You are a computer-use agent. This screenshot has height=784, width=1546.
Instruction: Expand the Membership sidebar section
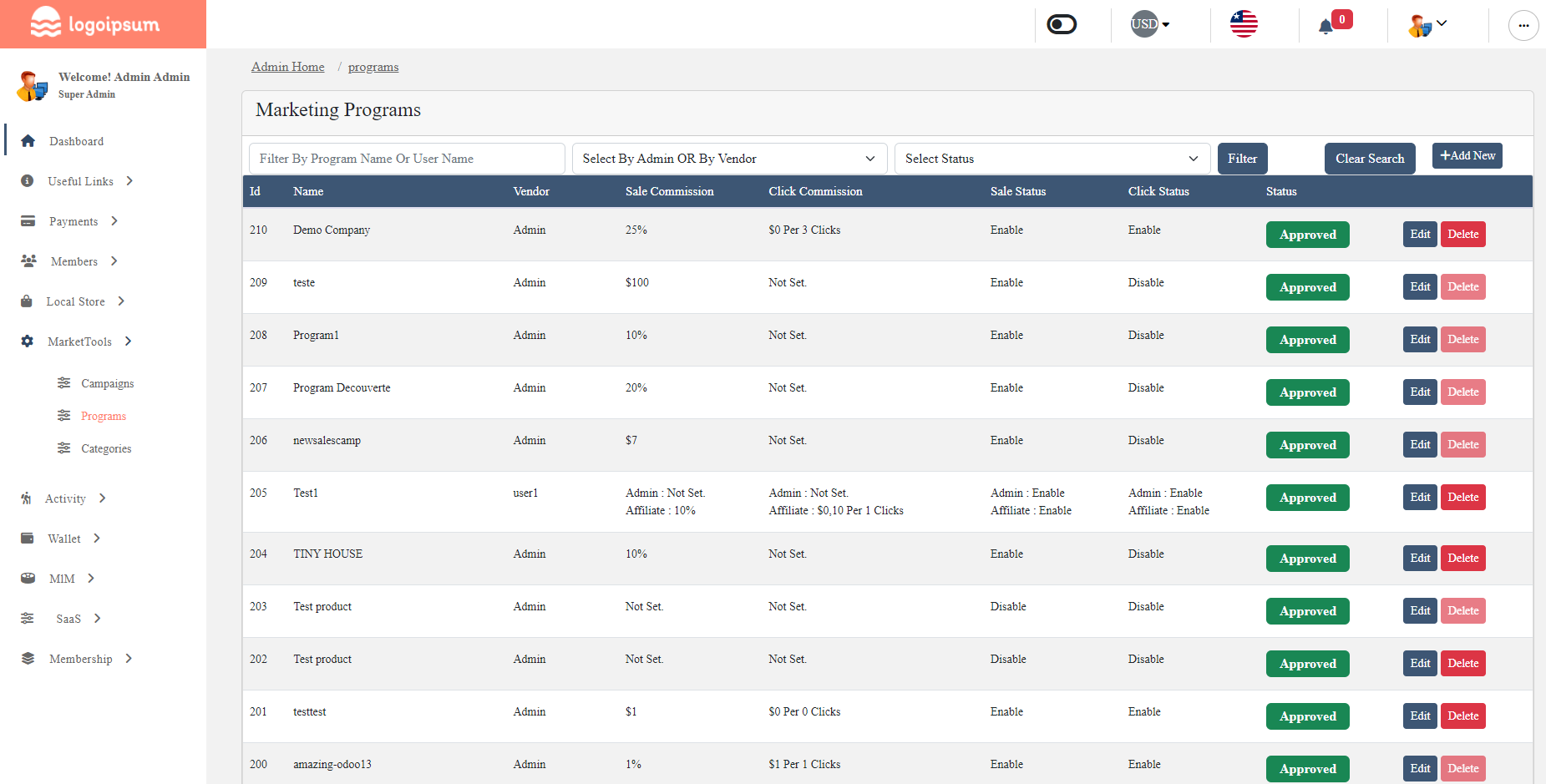coord(81,659)
